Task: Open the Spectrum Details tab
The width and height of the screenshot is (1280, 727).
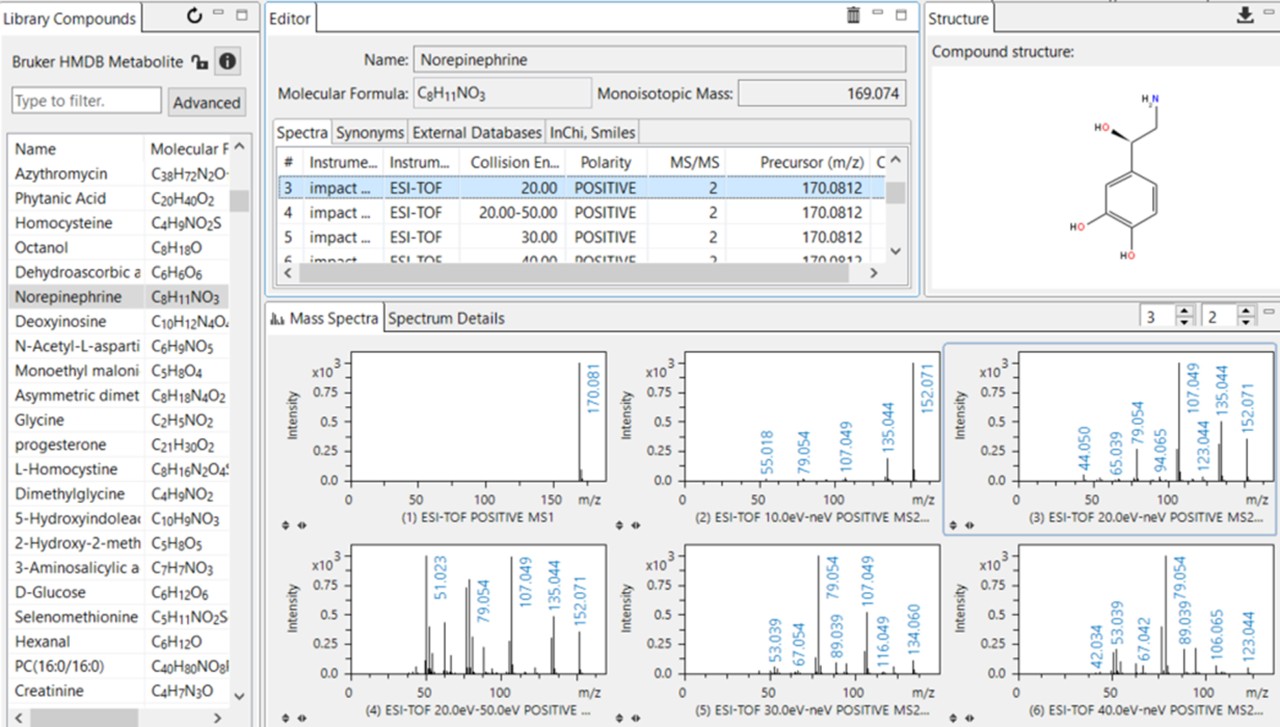Action: [x=448, y=318]
